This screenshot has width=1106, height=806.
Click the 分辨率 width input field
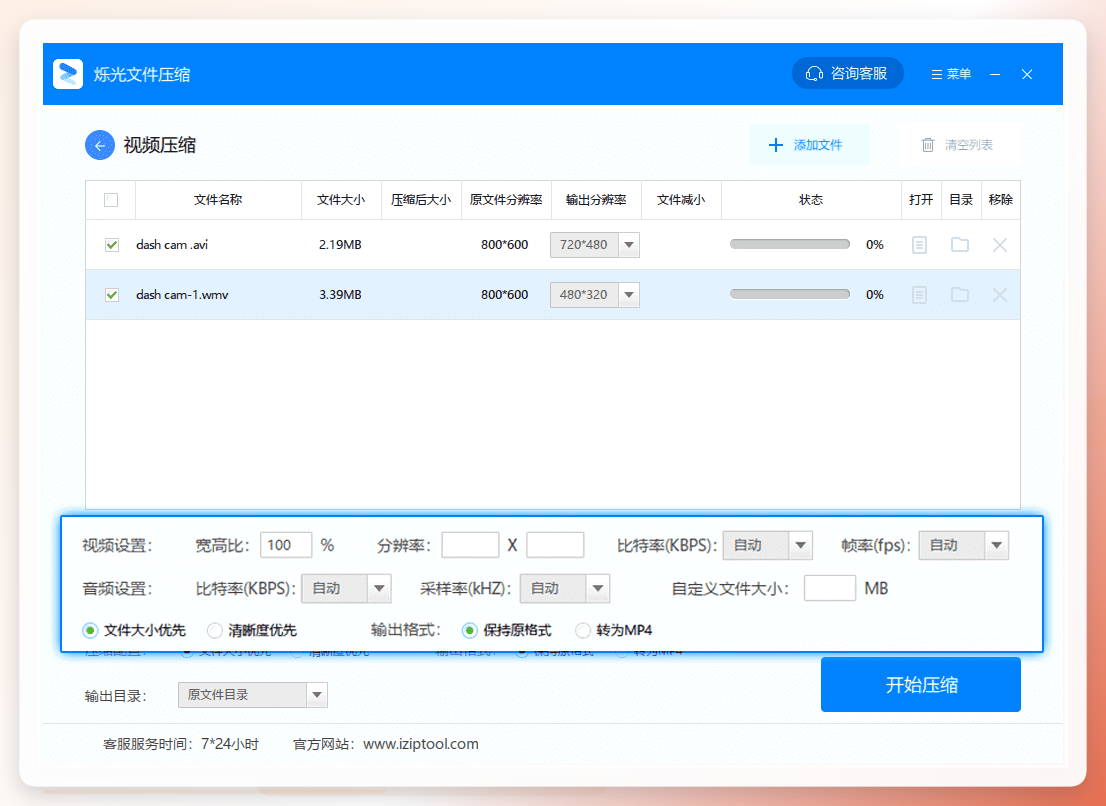[x=470, y=545]
